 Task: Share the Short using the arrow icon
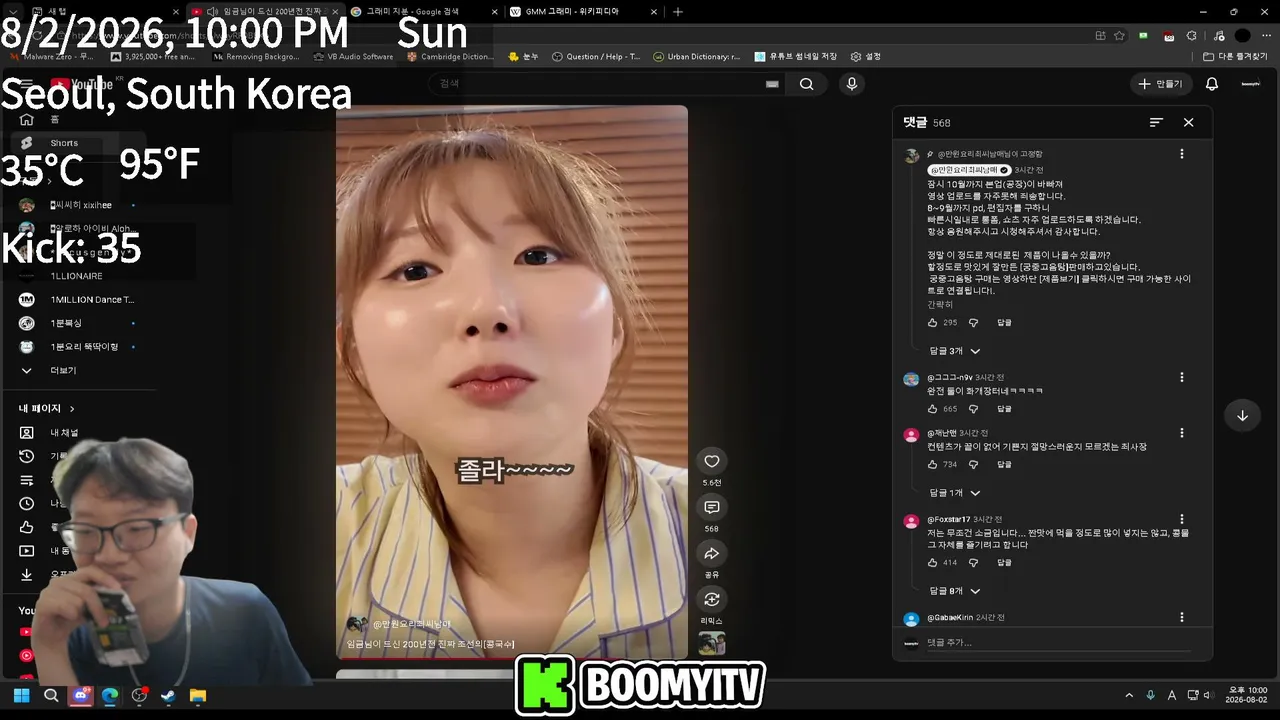coord(712,553)
